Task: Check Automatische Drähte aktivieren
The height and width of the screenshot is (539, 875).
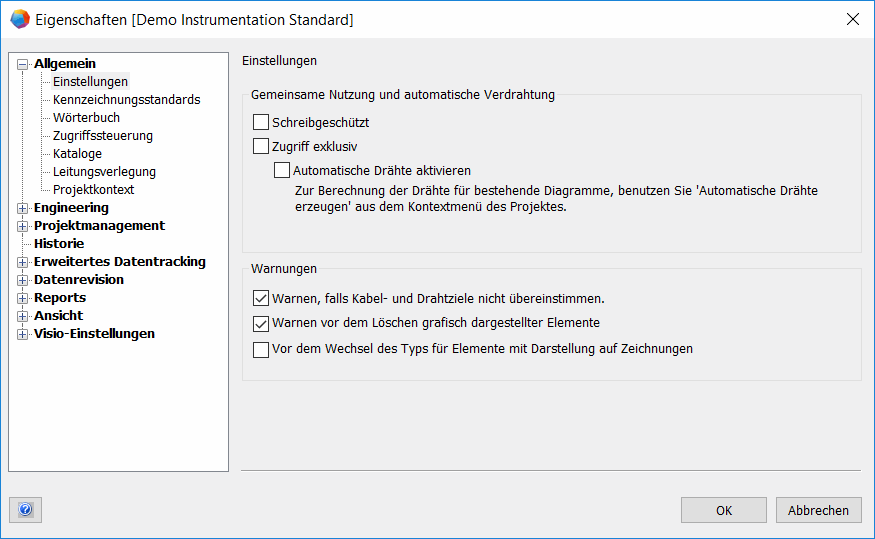Action: [x=282, y=170]
